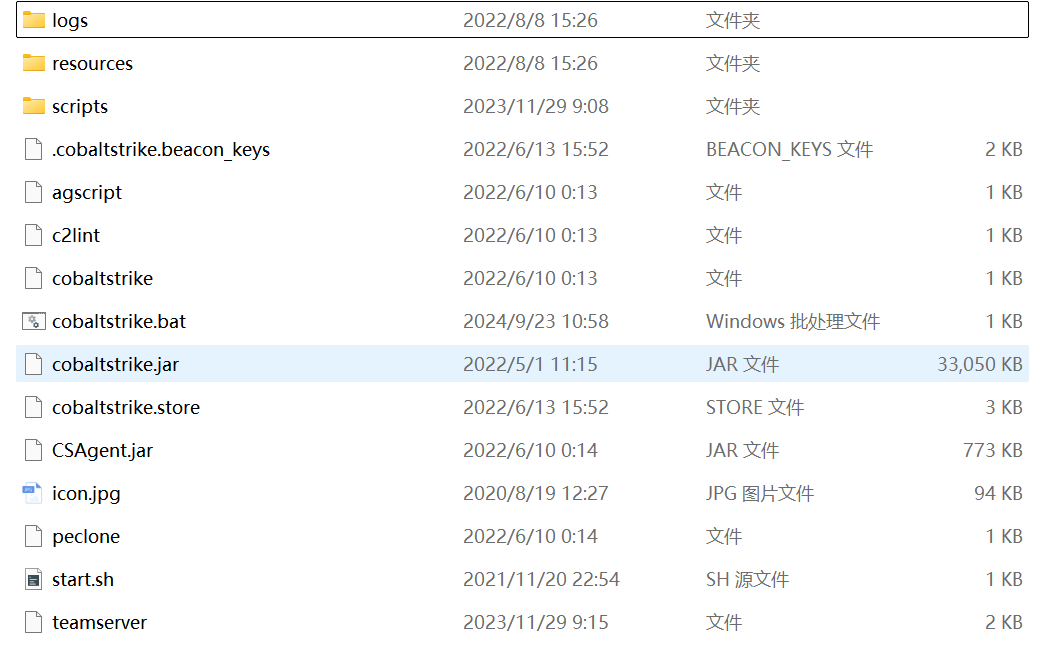1058x647 pixels.
Task: Click the teamserver file icon
Action: tap(34, 622)
